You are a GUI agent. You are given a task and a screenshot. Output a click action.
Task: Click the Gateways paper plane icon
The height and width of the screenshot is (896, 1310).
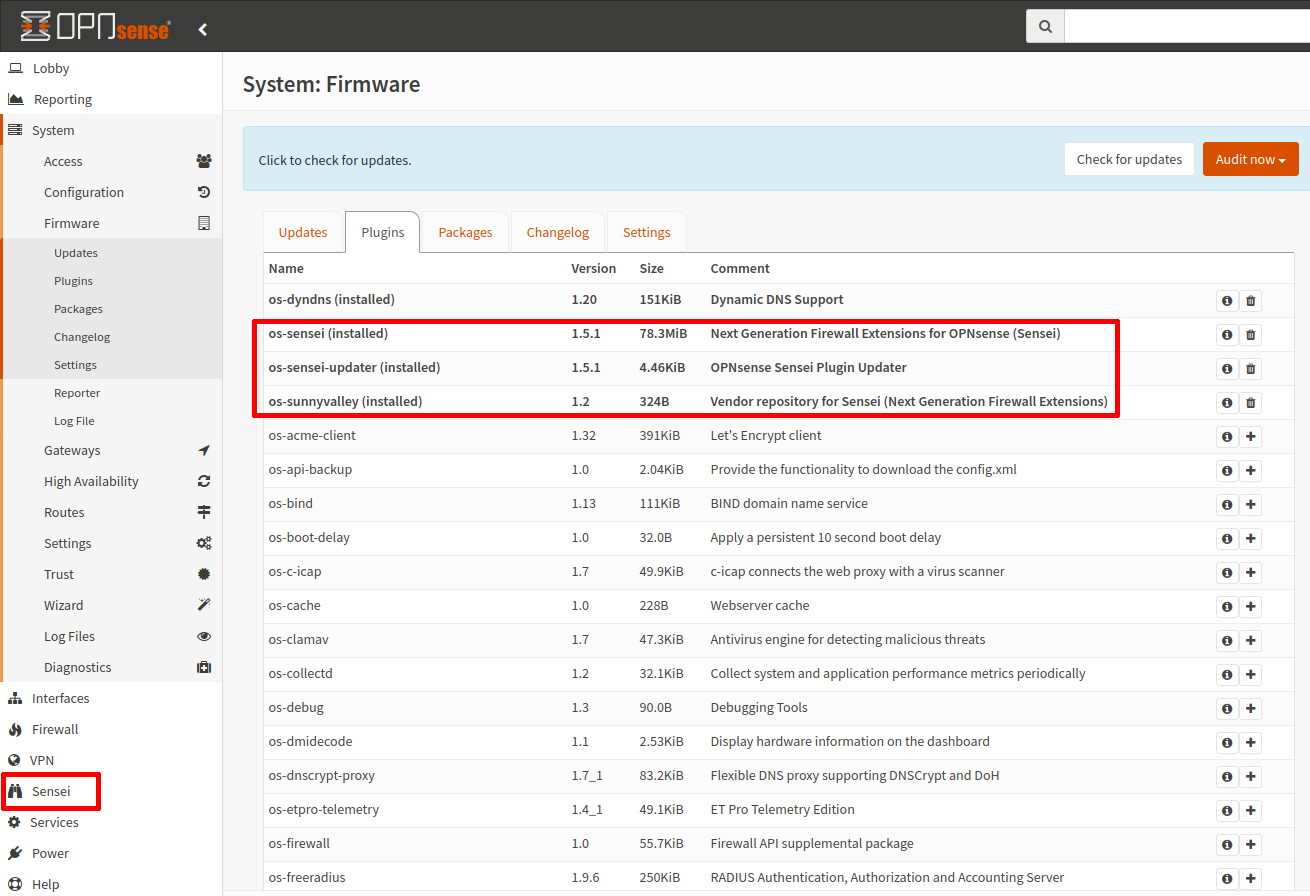click(x=204, y=450)
